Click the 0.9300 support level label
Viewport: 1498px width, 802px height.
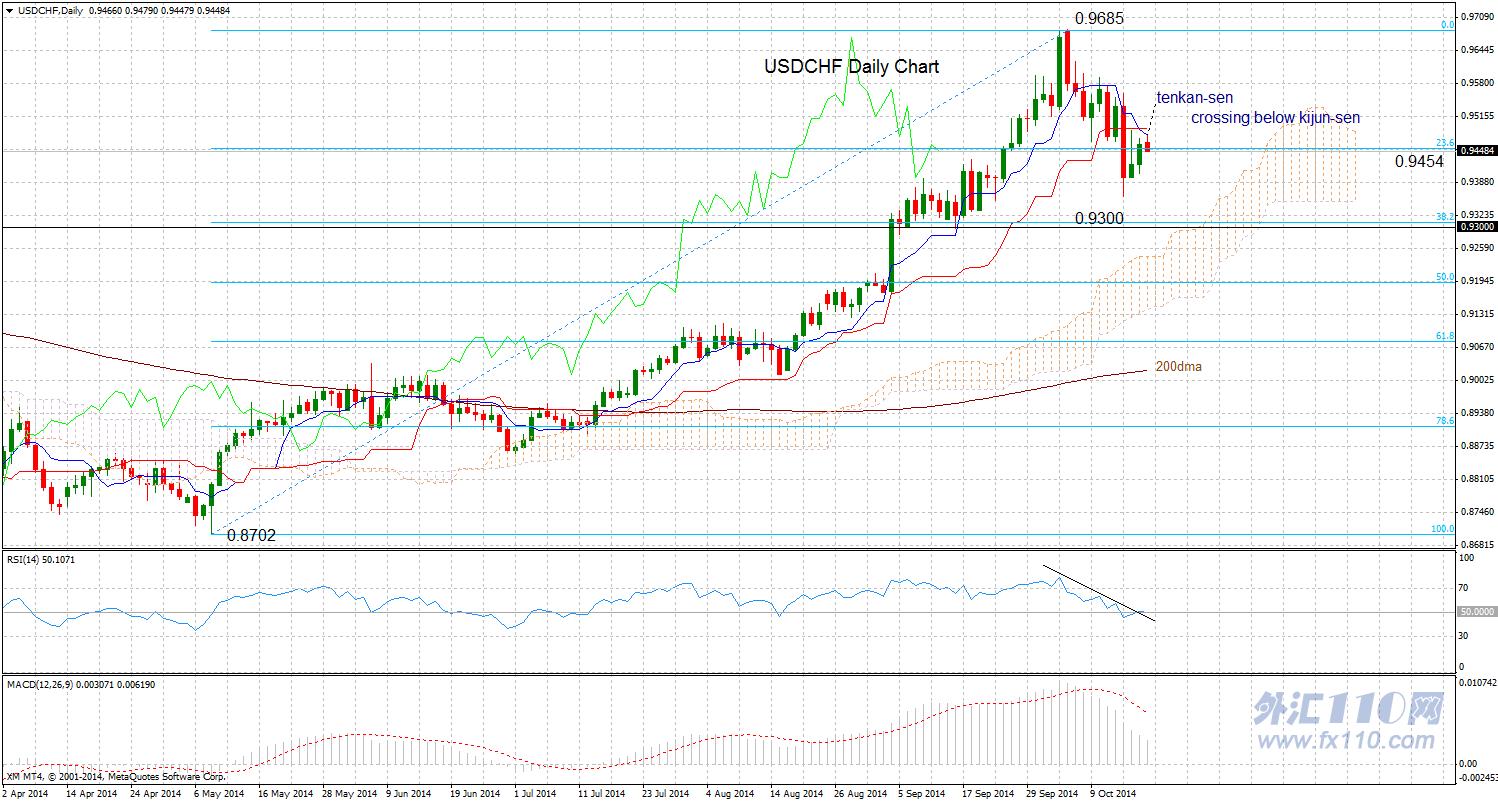[x=1100, y=218]
